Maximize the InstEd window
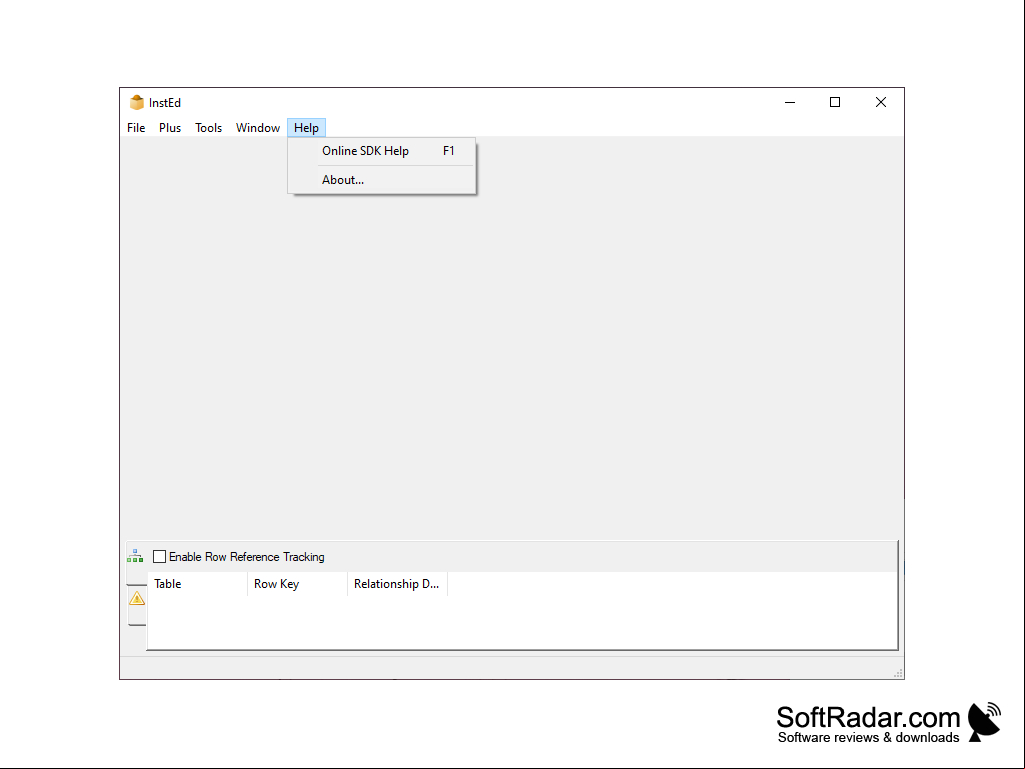Image resolution: width=1025 pixels, height=769 pixels. coord(835,103)
